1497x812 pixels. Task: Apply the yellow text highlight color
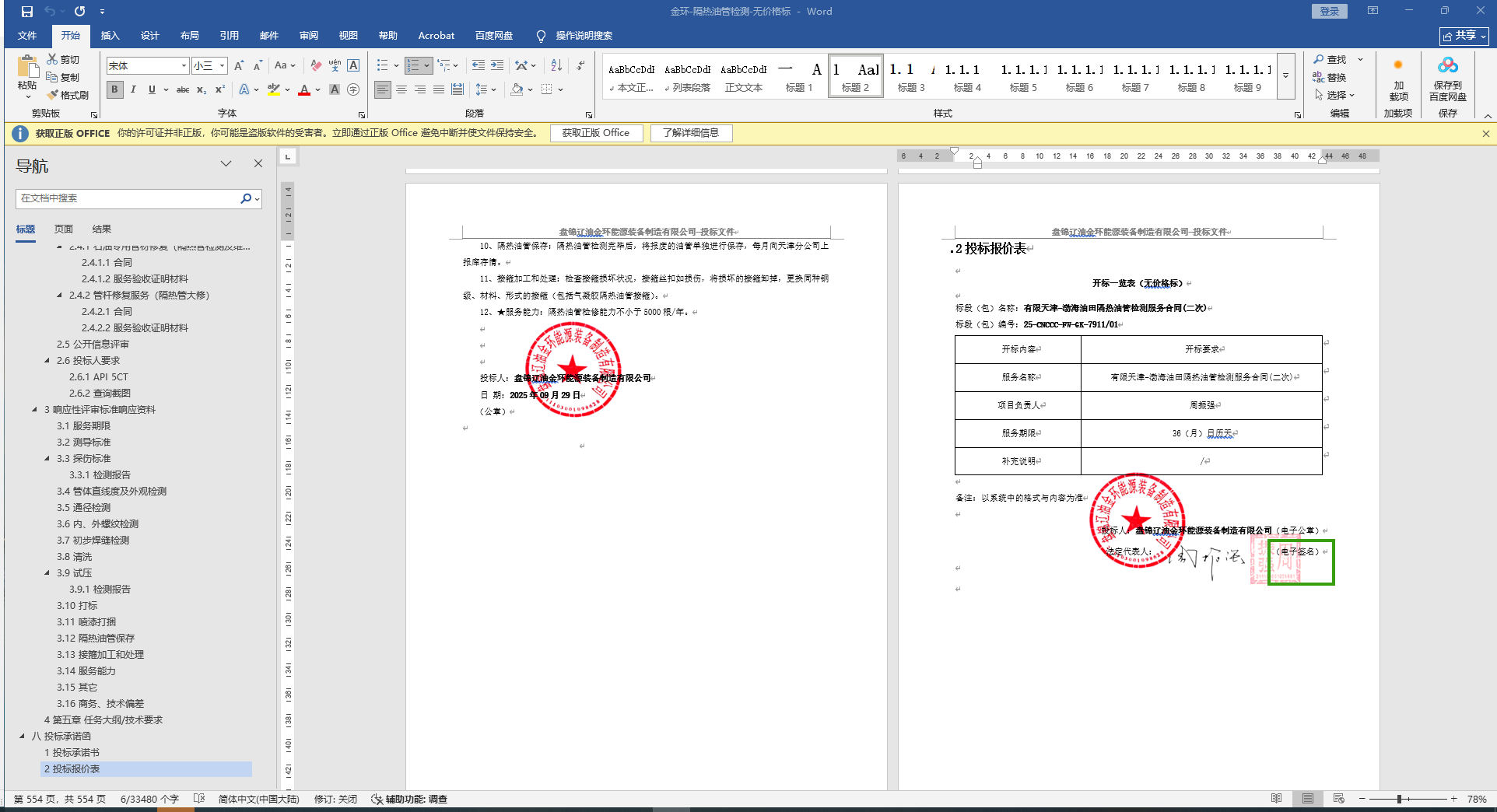pos(274,89)
